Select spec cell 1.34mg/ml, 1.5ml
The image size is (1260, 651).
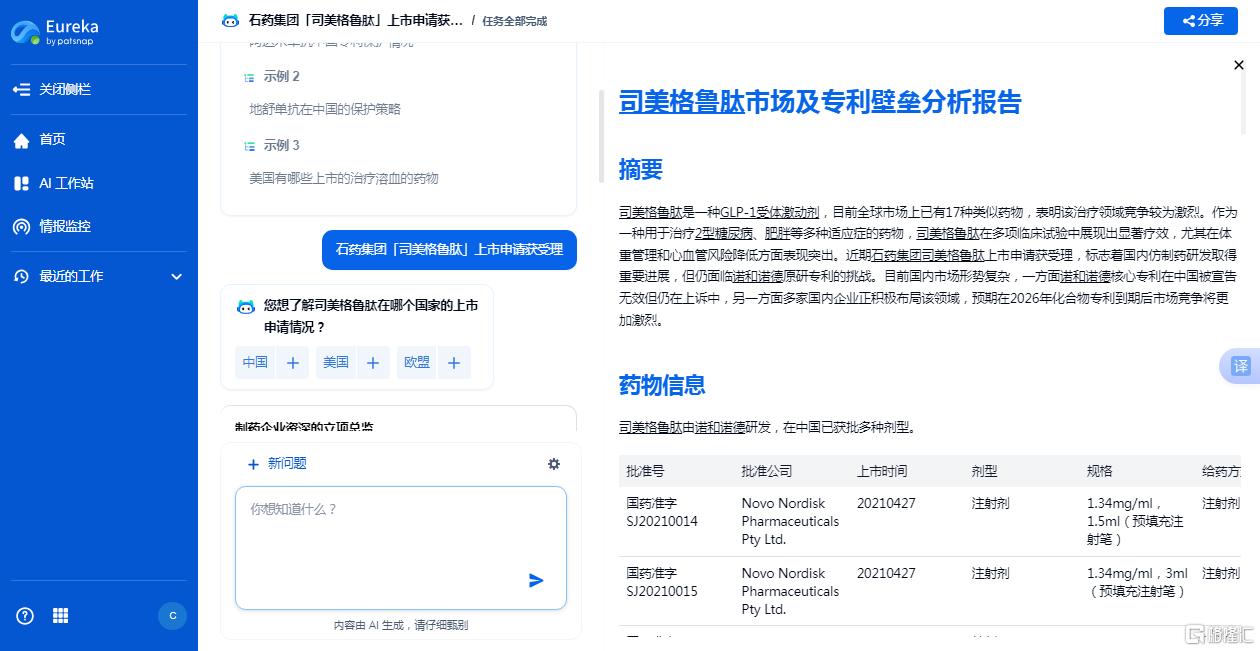point(1137,521)
